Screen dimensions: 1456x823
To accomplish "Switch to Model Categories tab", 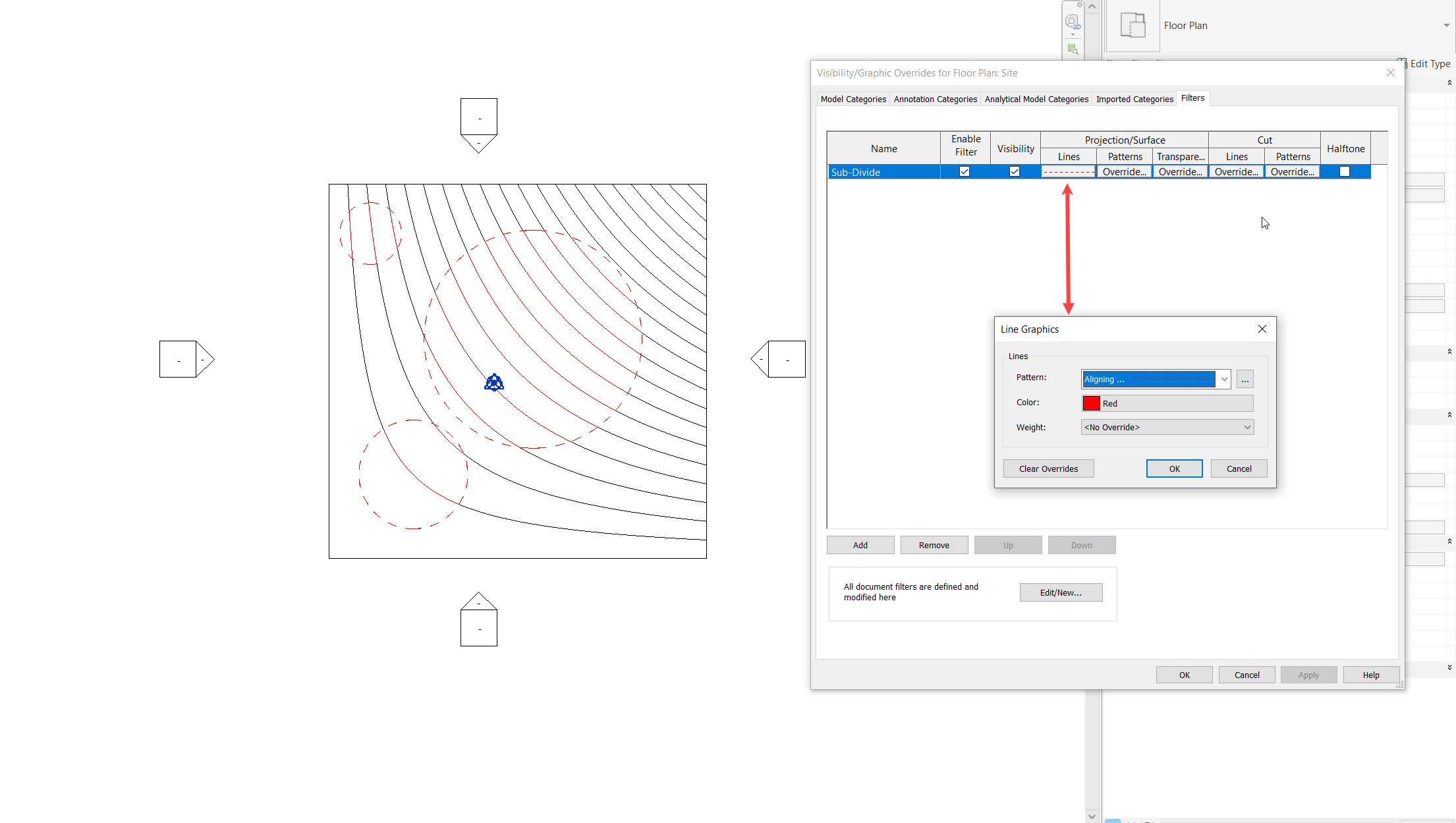I will coord(853,99).
